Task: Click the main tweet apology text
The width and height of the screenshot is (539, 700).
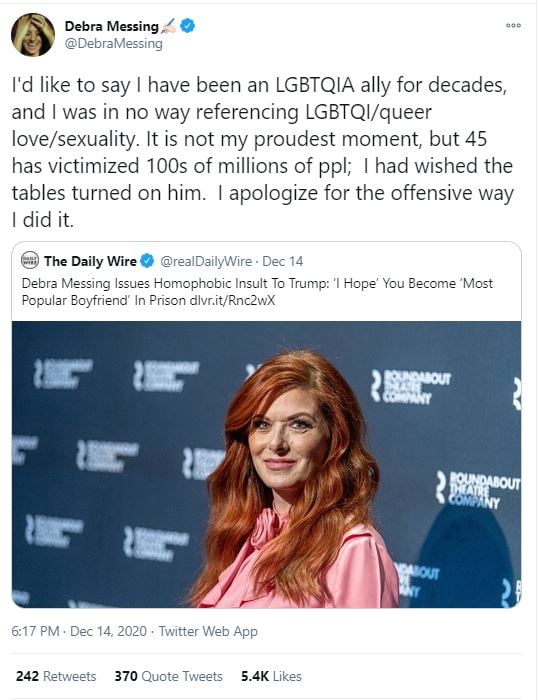Action: click(x=263, y=152)
